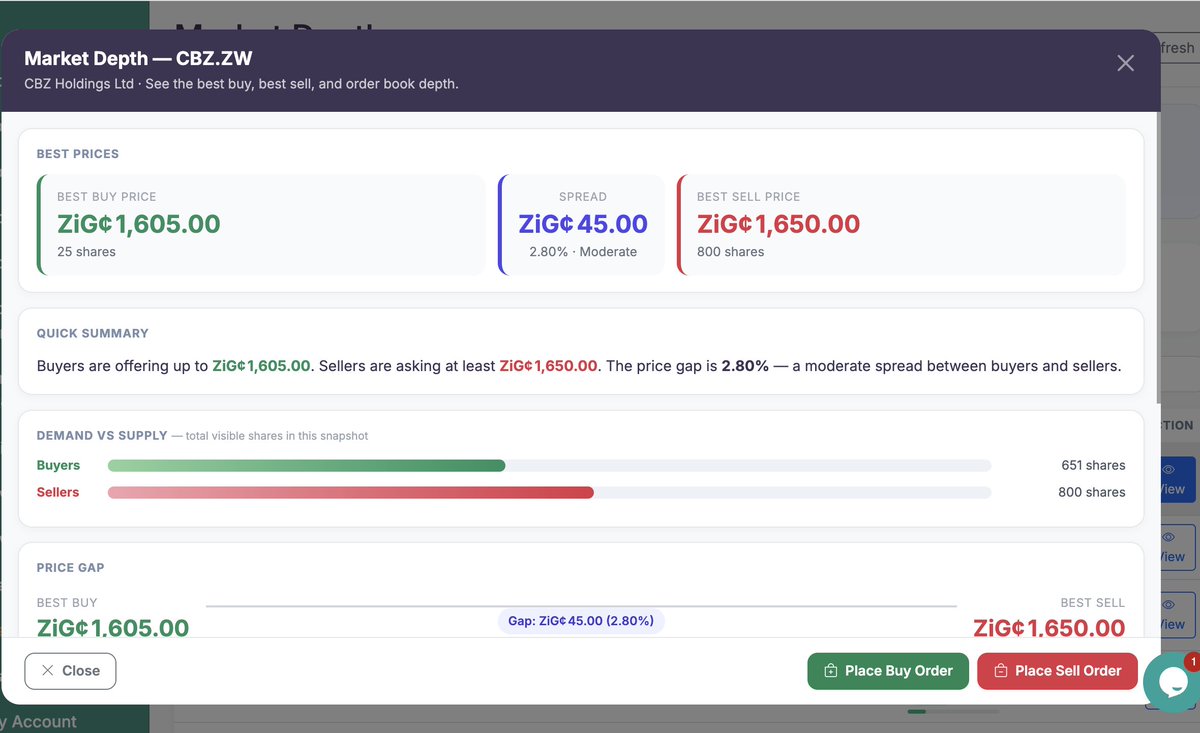Click bold '2.80%' in the summary sentence

coord(745,366)
